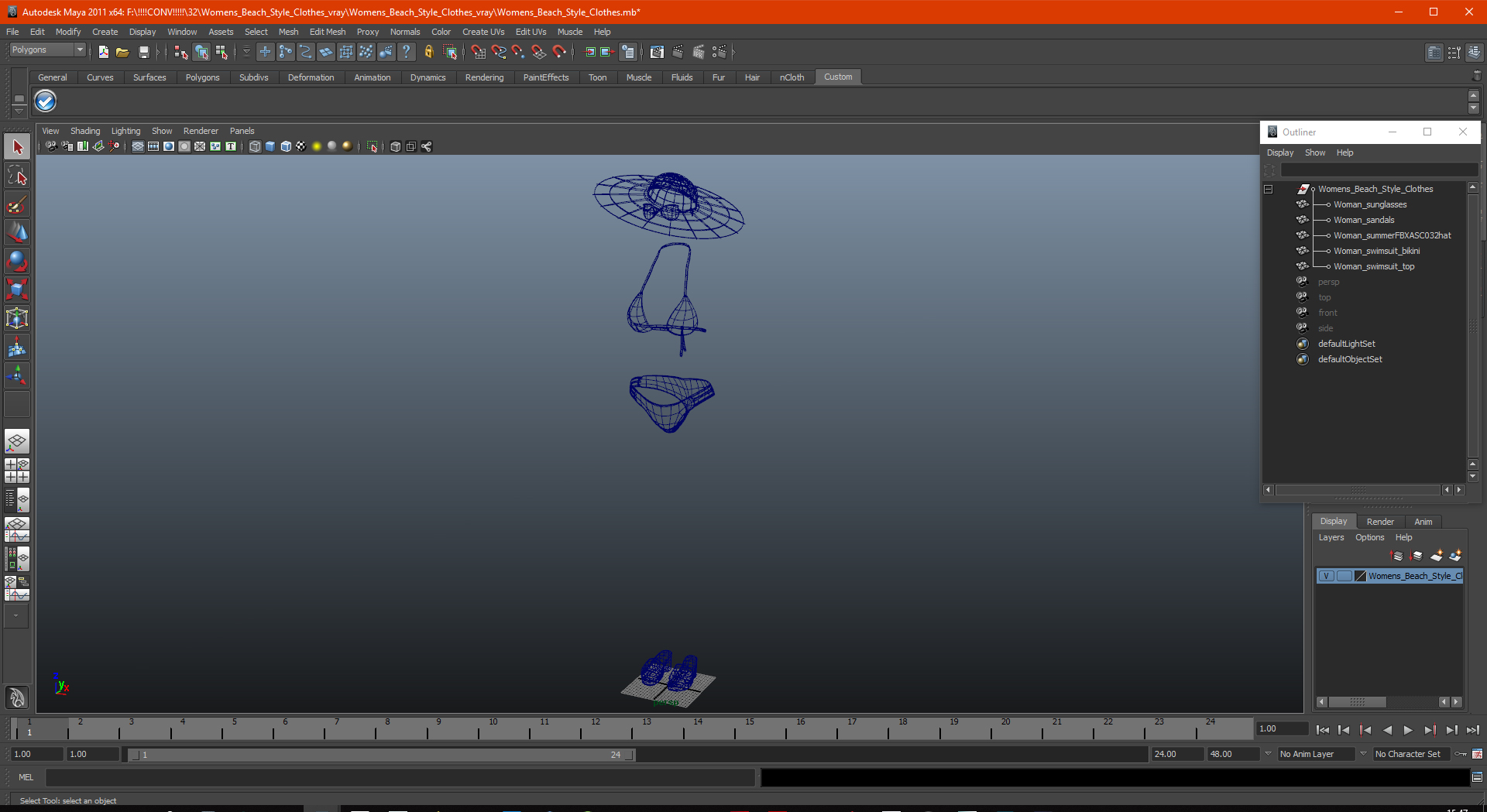Toggle smooth shade all in the viewport toolbar
The width and height of the screenshot is (1487, 812).
point(270,146)
